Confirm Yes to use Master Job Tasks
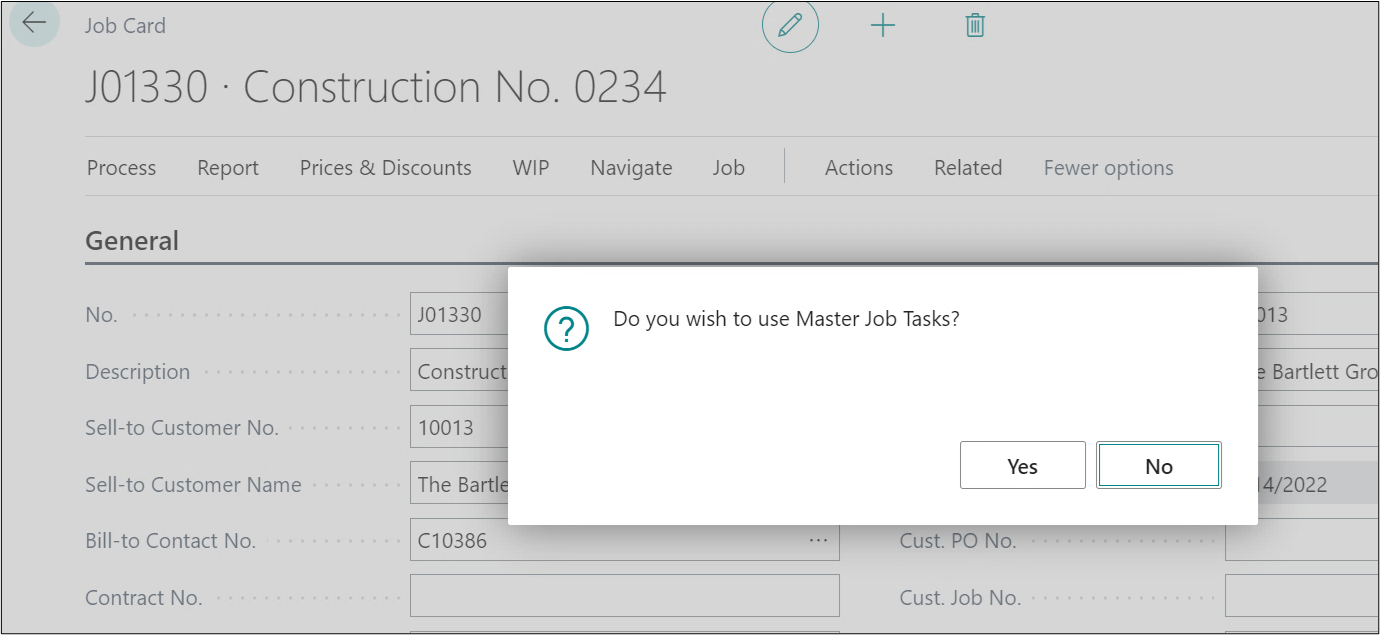1380x635 pixels. [x=1022, y=466]
